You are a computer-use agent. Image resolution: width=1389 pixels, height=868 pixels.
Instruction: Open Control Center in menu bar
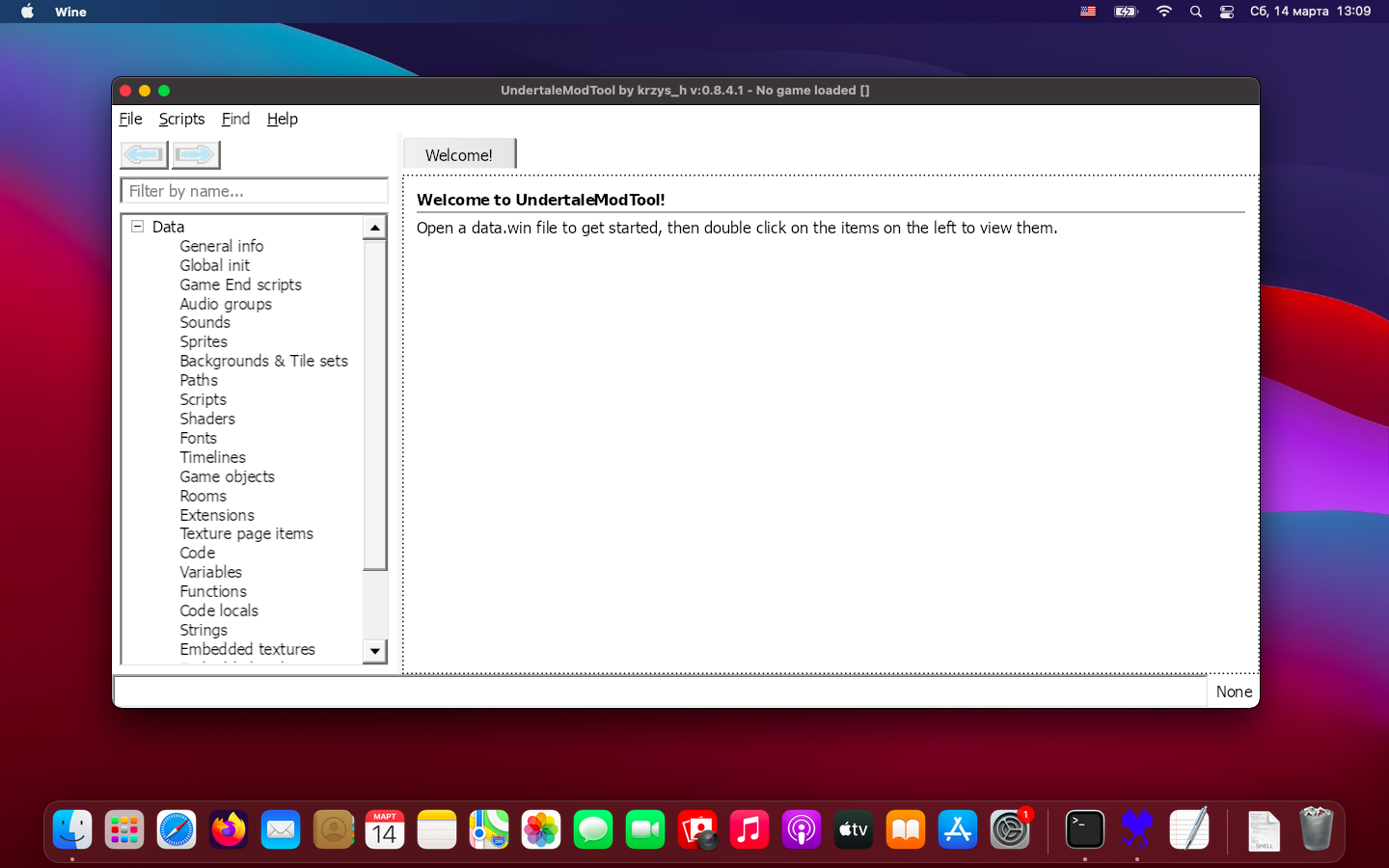click(1227, 12)
